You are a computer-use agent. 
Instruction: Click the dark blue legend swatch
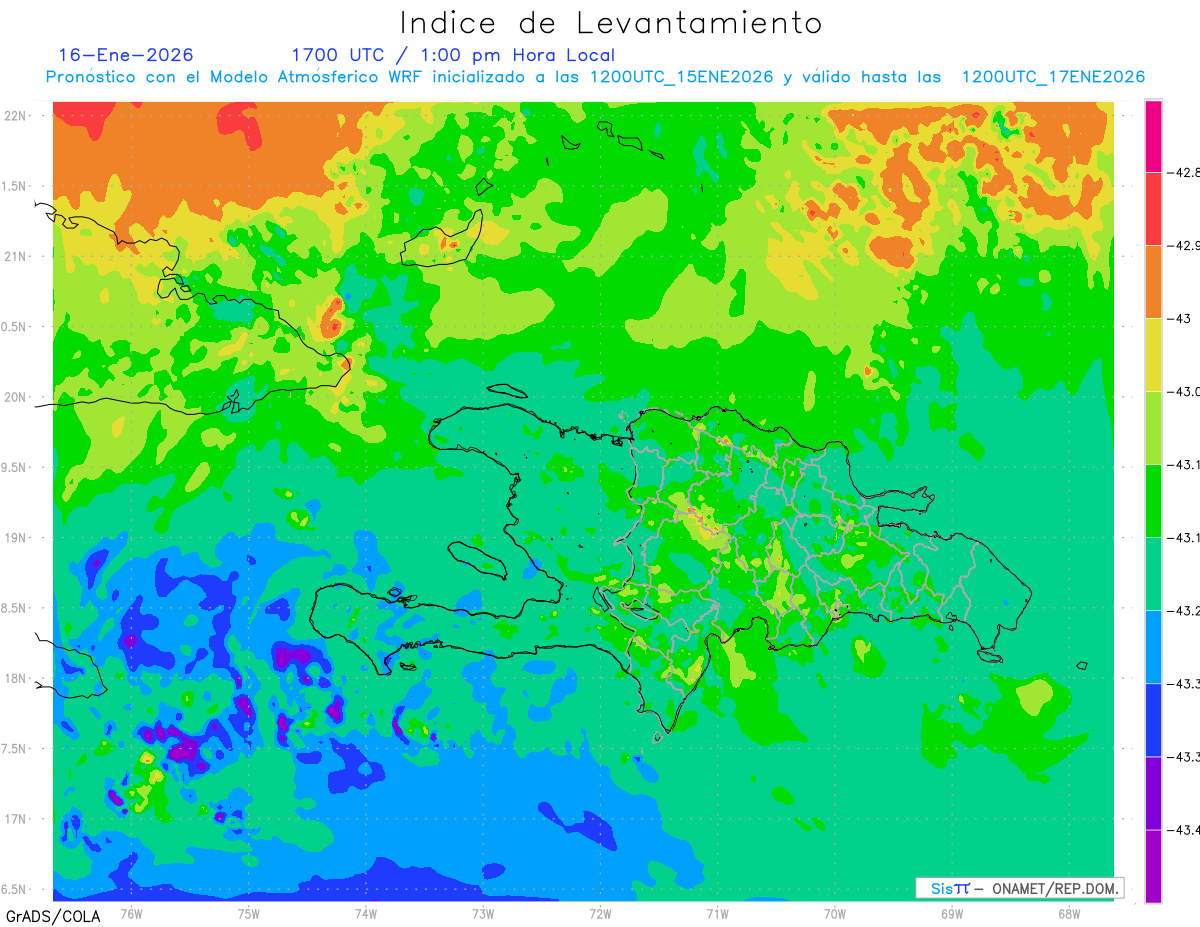pos(1153,720)
